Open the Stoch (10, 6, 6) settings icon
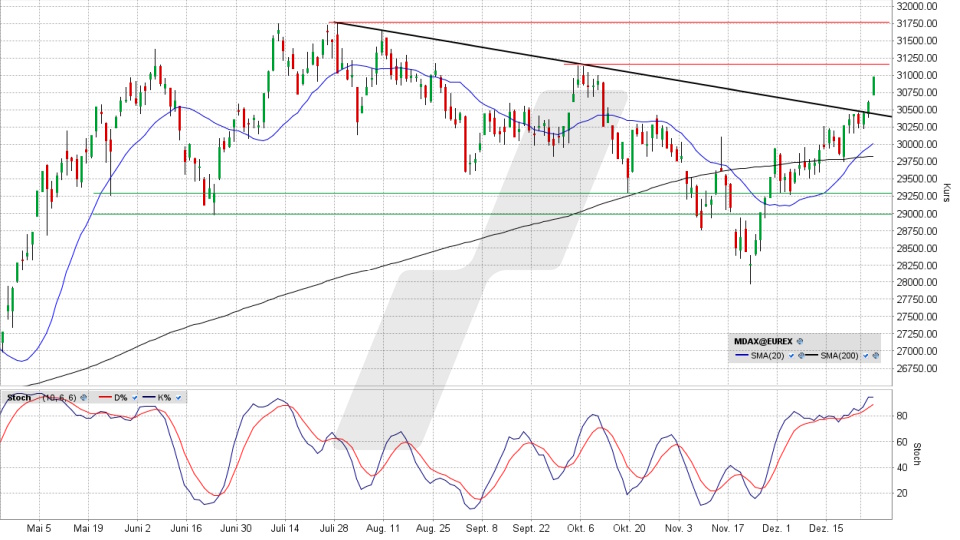This screenshot has height=540, width=960. pos(84,397)
